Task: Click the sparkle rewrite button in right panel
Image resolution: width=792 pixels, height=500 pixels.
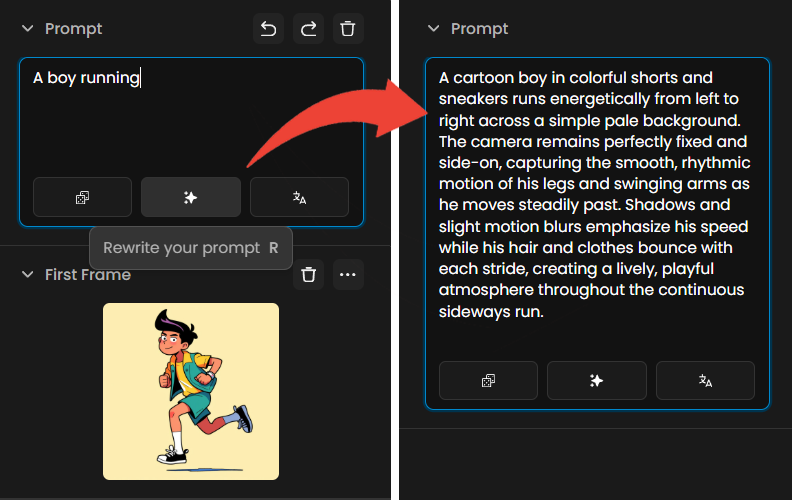Action: pyautogui.click(x=597, y=380)
